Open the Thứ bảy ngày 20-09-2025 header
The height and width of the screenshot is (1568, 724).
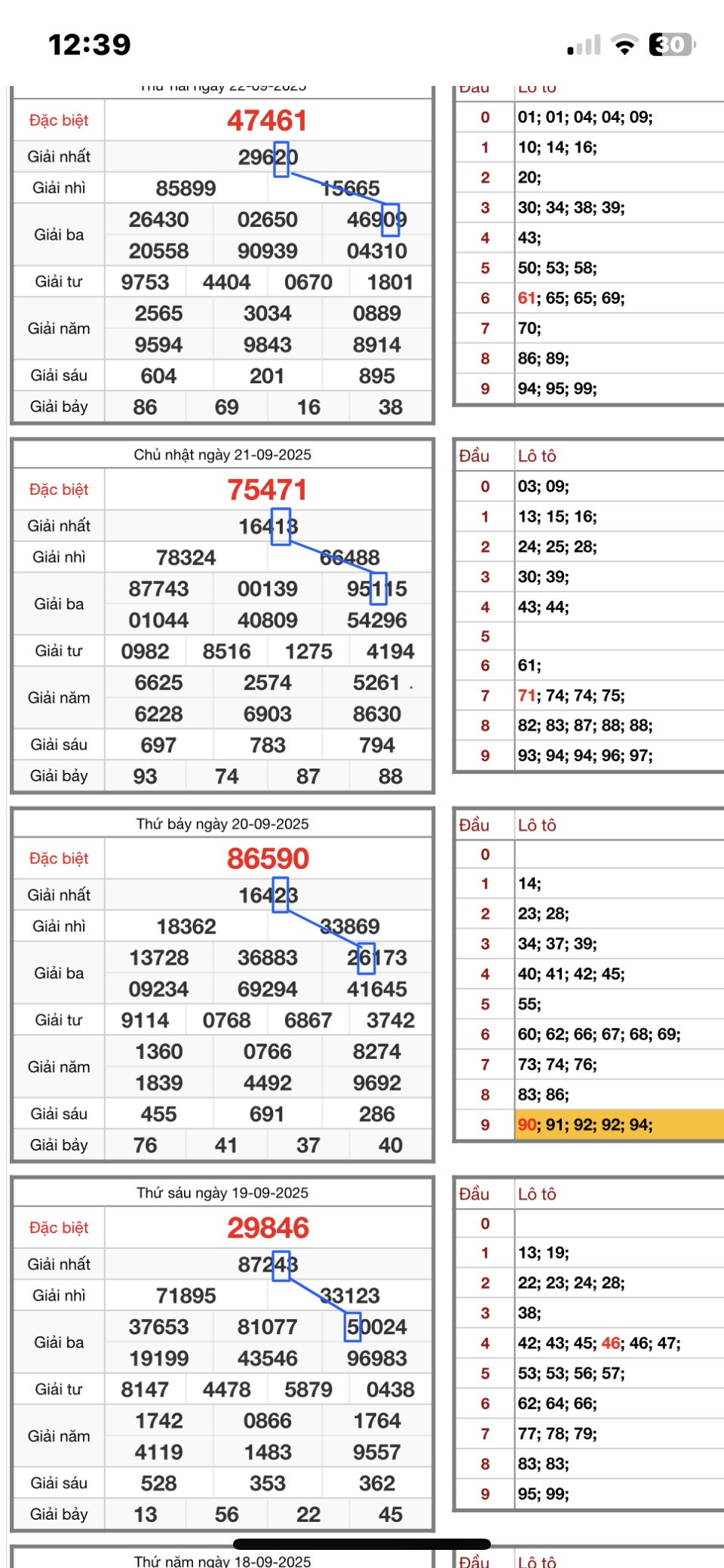click(222, 824)
